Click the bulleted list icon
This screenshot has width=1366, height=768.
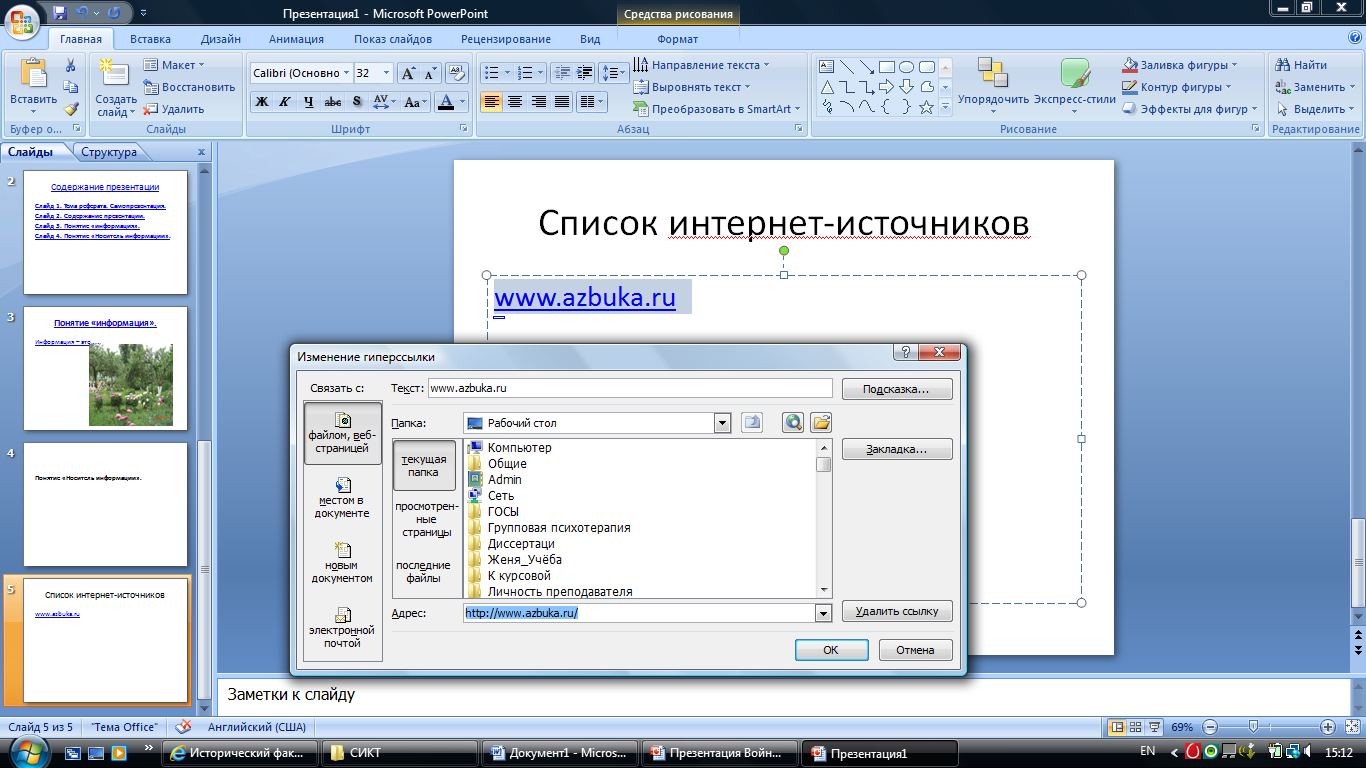491,73
